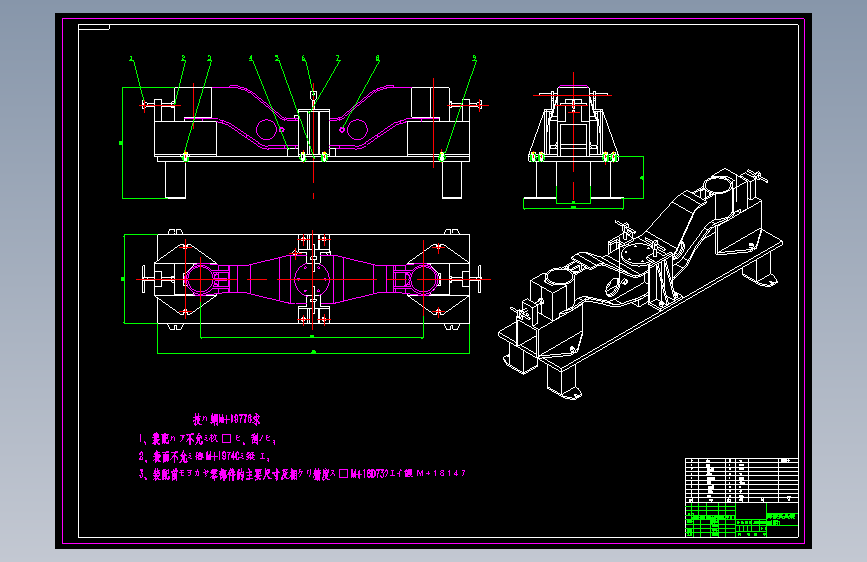Viewport: 867px width, 562px height.
Task: Select left magenta circle in front view
Action: pyautogui.click(x=266, y=129)
